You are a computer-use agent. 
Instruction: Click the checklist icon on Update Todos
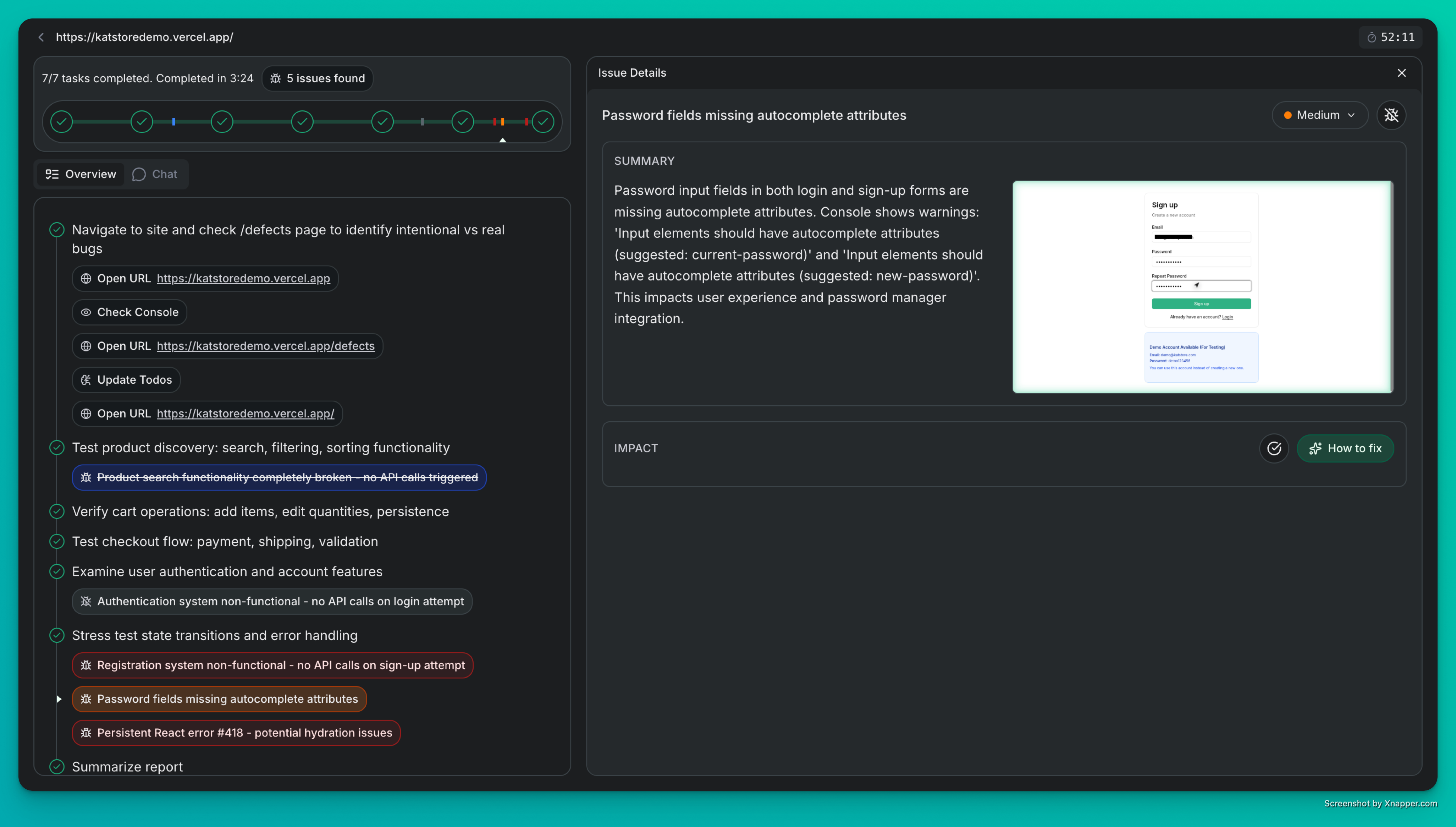86,379
